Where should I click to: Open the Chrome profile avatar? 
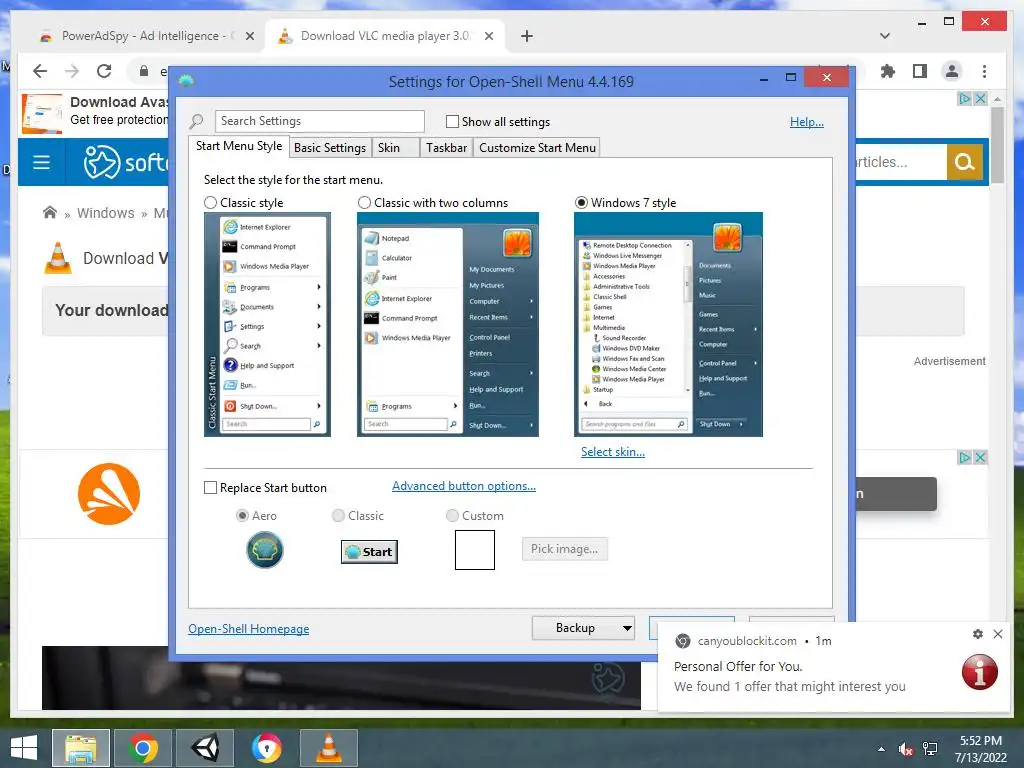tap(952, 71)
